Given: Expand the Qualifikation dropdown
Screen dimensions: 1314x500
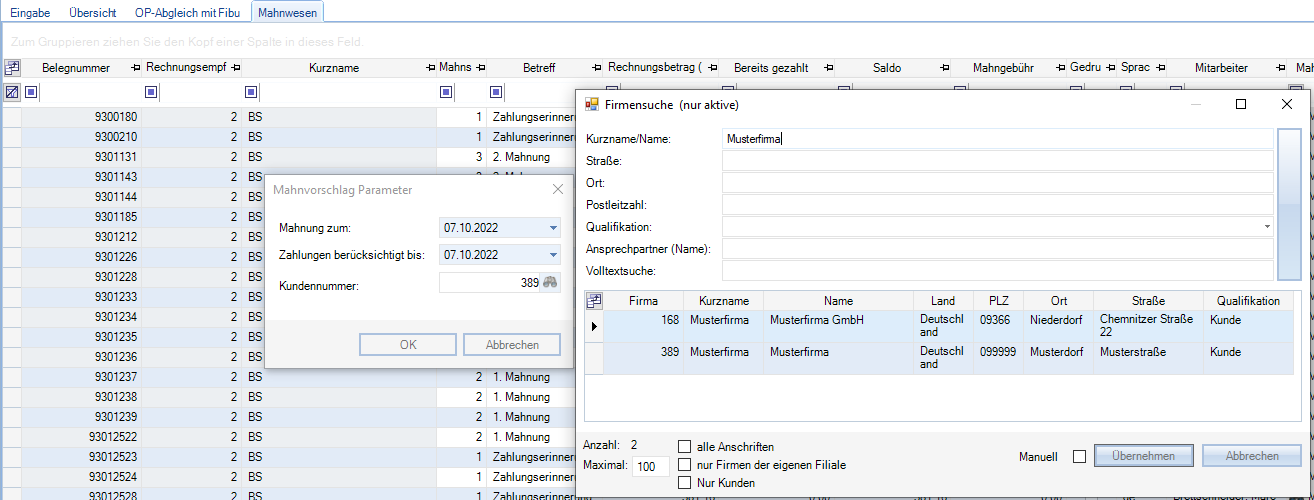Looking at the screenshot, I should click(1267, 227).
